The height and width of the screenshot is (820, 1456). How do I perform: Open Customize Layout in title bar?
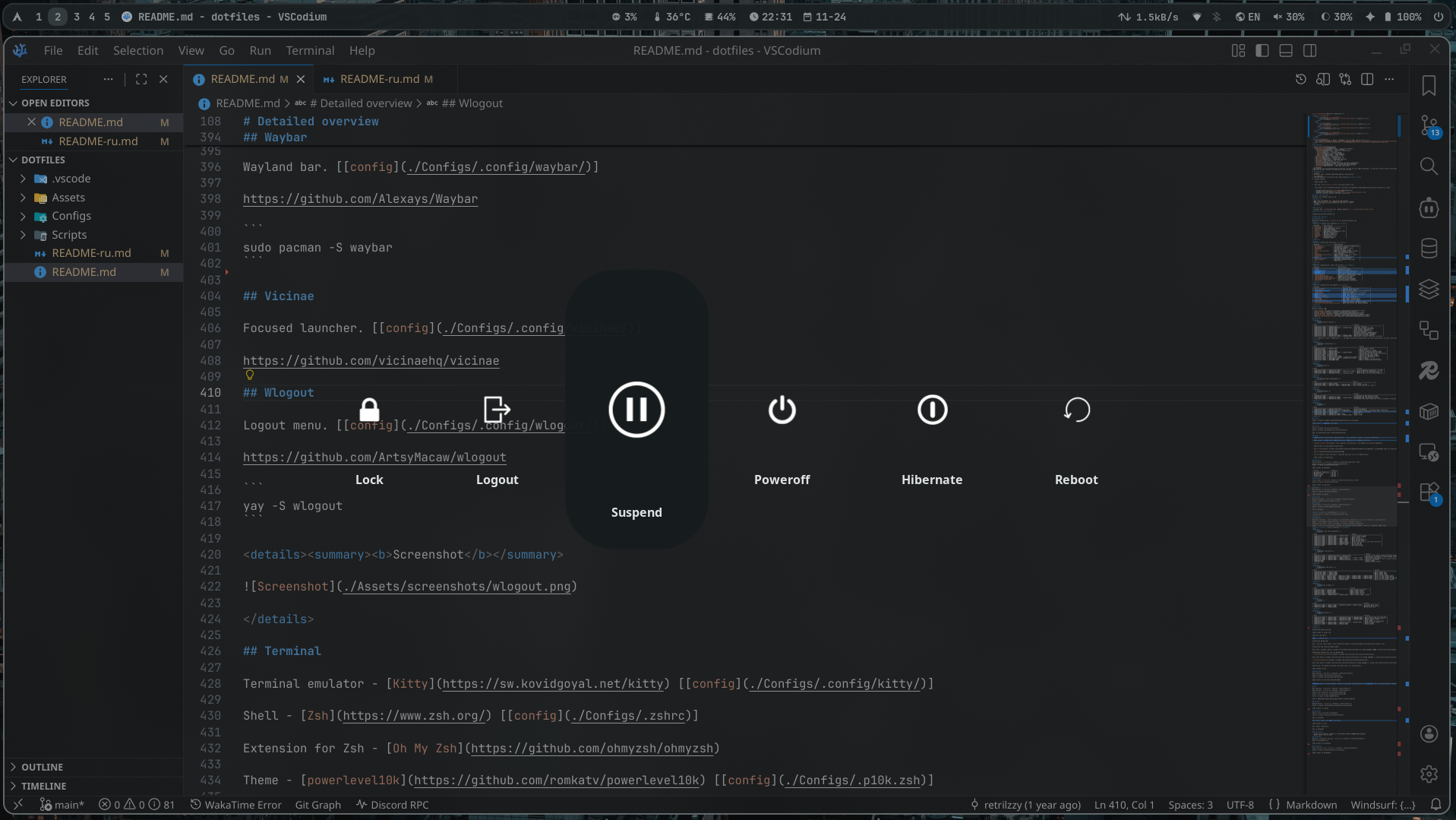tap(1238, 51)
